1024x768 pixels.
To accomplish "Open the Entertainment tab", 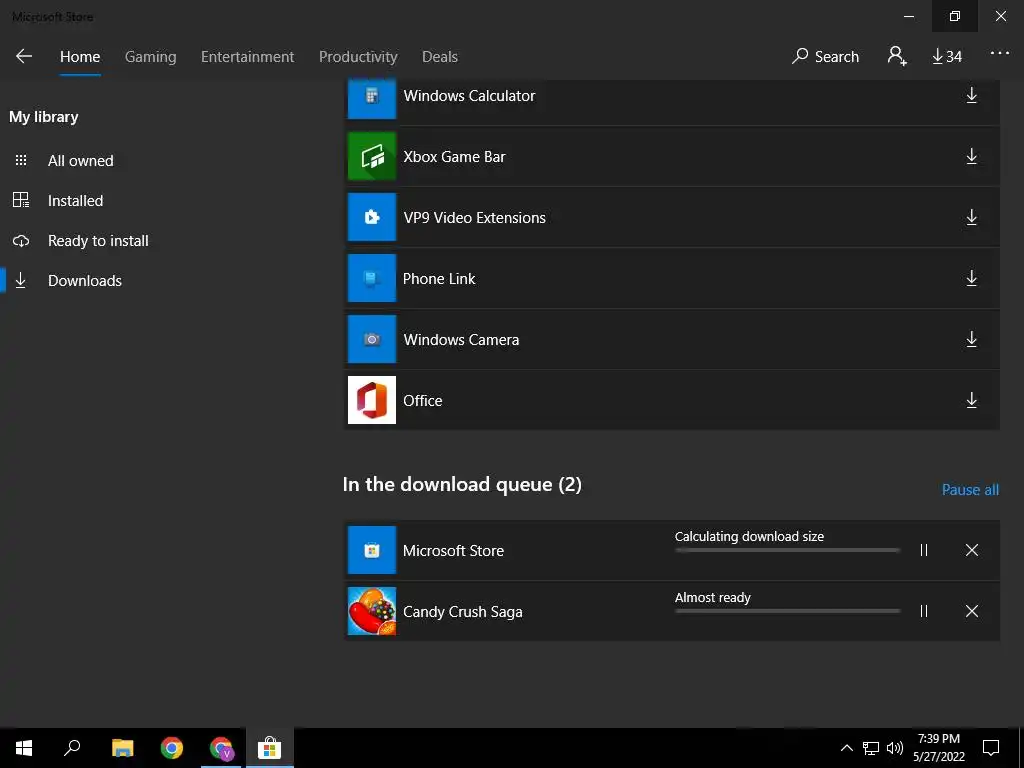I will [248, 57].
